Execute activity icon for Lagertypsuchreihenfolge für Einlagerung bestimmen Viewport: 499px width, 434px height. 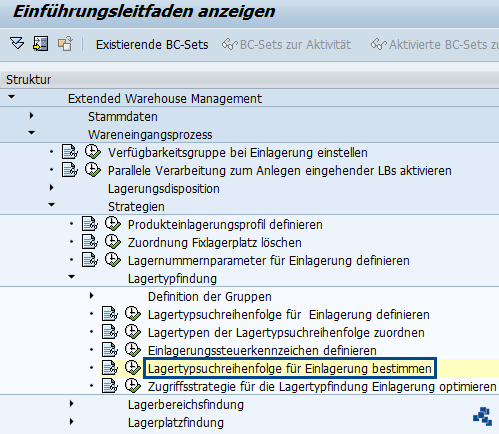(133, 368)
